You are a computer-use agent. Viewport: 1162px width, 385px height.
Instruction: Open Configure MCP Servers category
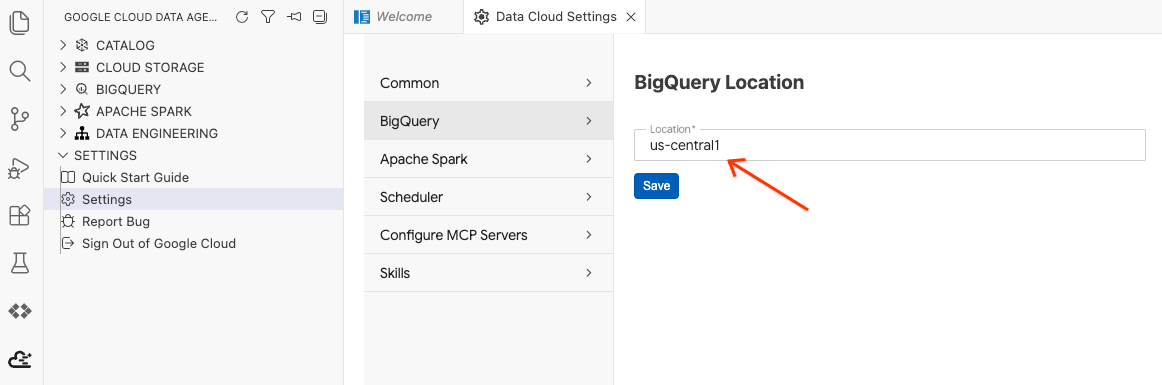pos(489,235)
